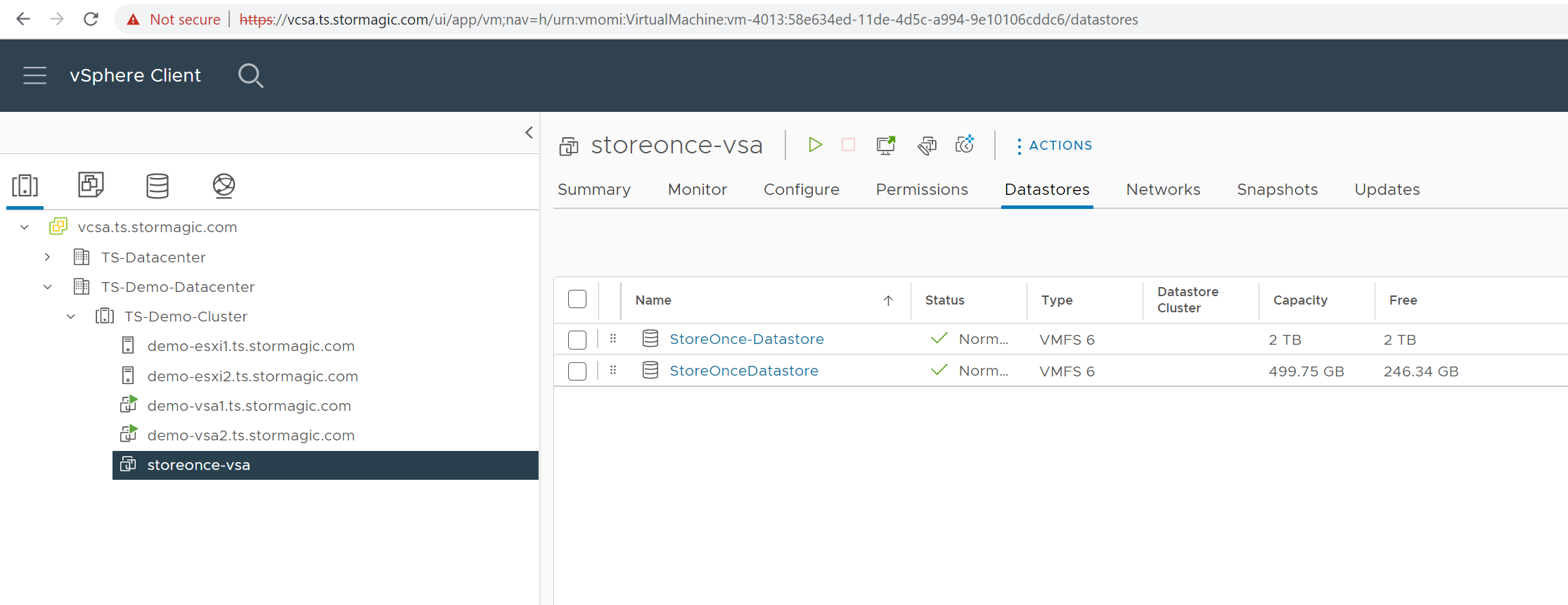Go back with the browser back arrow
The height and width of the screenshot is (605, 1568).
tap(23, 19)
